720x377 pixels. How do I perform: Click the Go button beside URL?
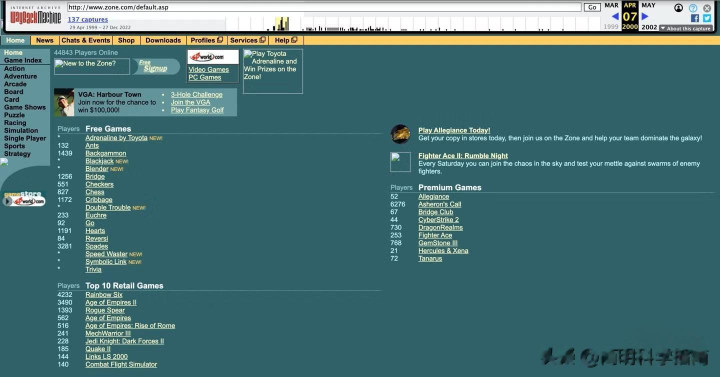click(x=592, y=7)
